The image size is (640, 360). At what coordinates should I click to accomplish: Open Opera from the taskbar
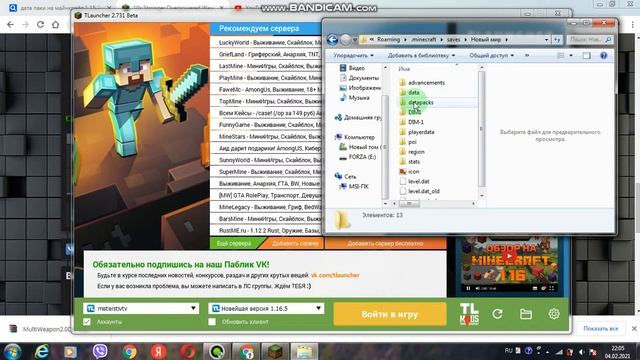[x=188, y=351]
